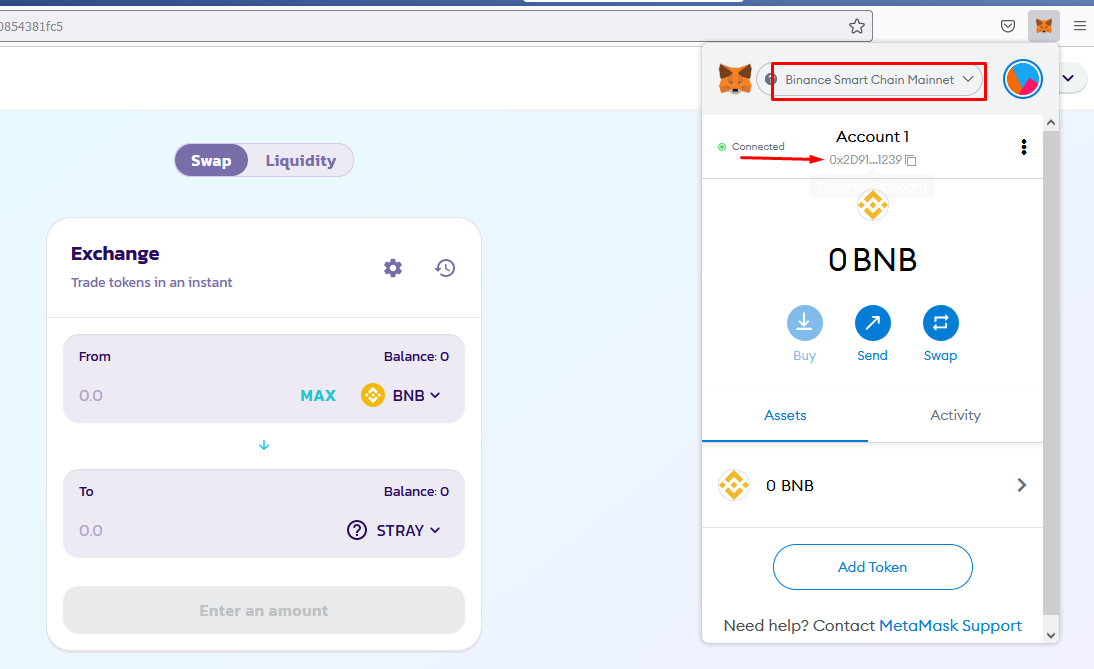This screenshot has height=669, width=1094.
Task: Click the Send arrow icon
Action: pyautogui.click(x=873, y=323)
